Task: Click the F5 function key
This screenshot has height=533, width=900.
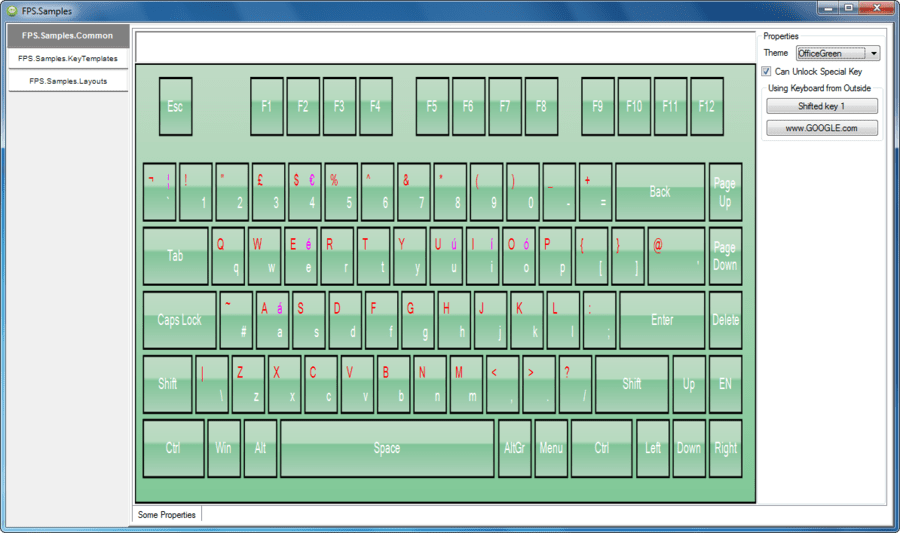Action: tap(432, 106)
